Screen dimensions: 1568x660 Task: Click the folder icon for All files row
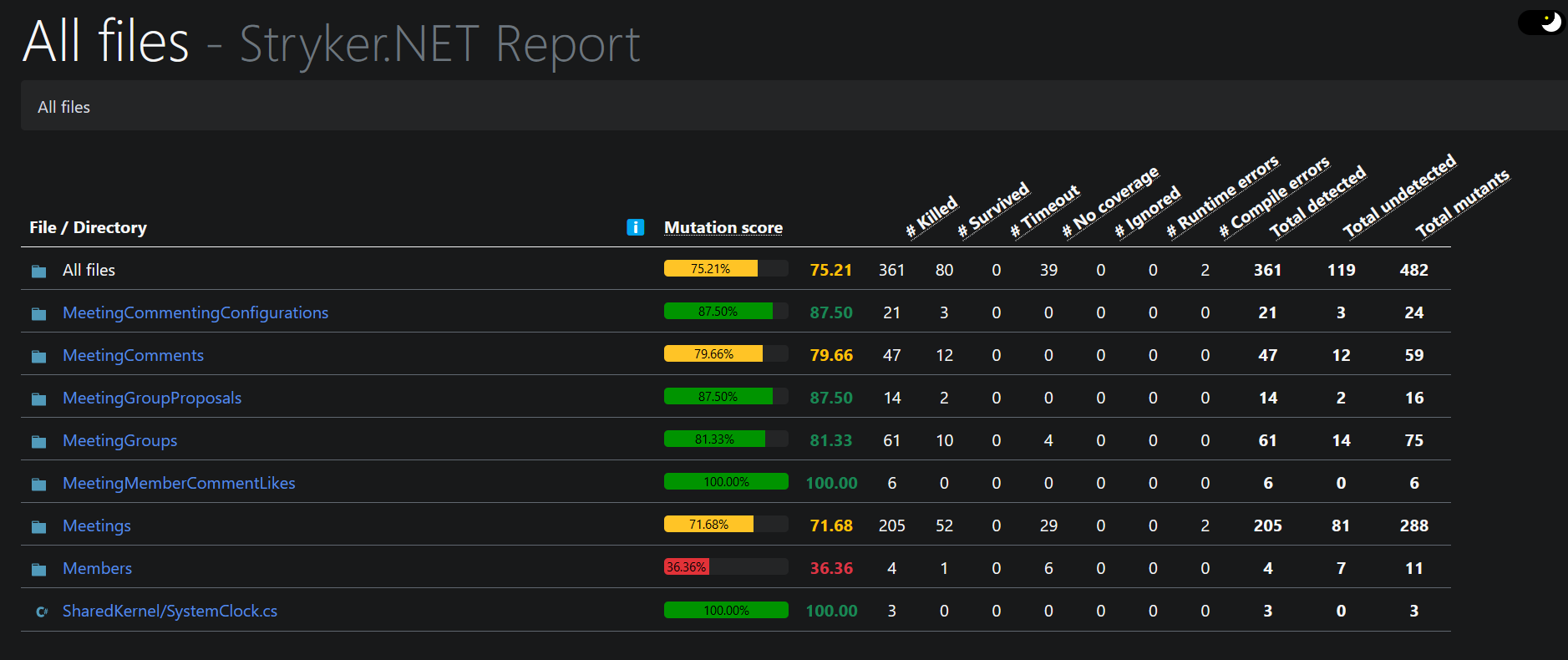[x=38, y=271]
